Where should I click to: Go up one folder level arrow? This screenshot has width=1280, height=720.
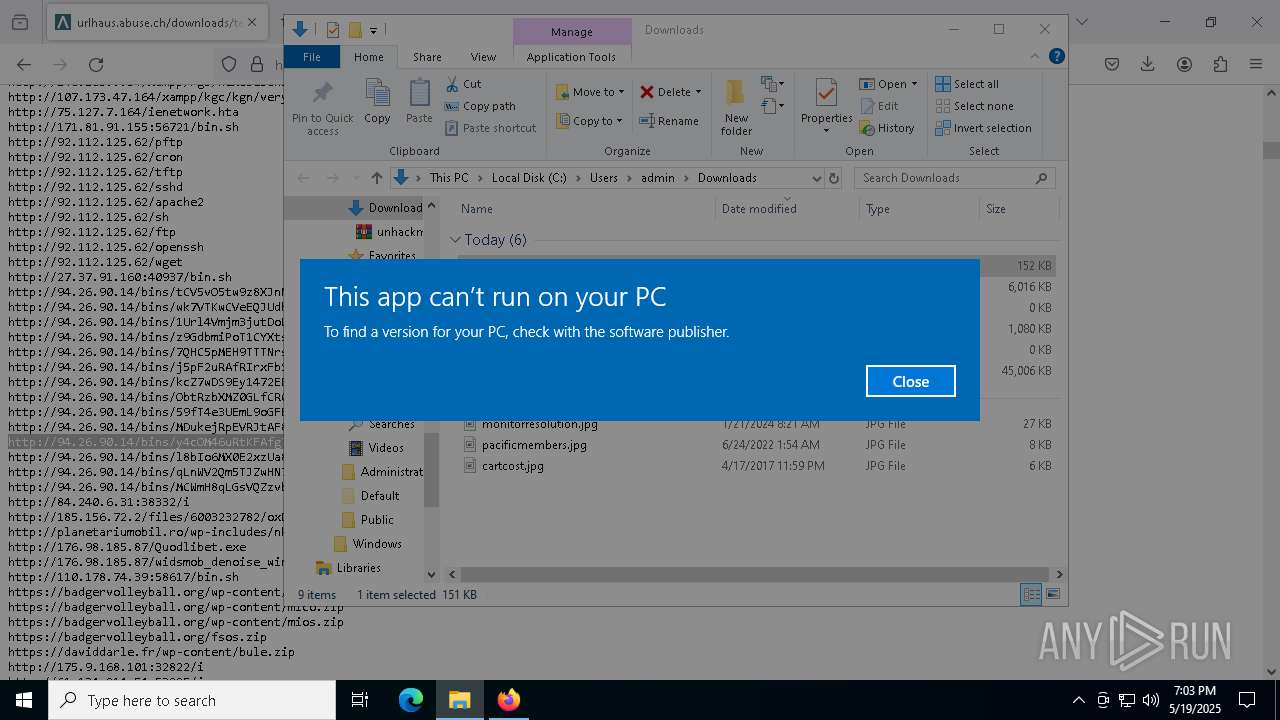coord(376,178)
